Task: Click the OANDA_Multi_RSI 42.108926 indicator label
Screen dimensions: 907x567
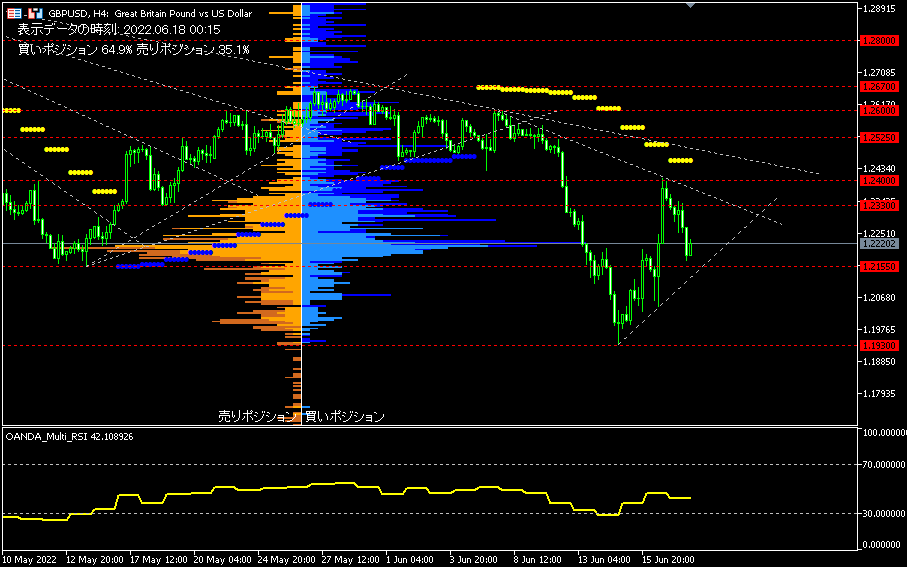Action: point(69,437)
